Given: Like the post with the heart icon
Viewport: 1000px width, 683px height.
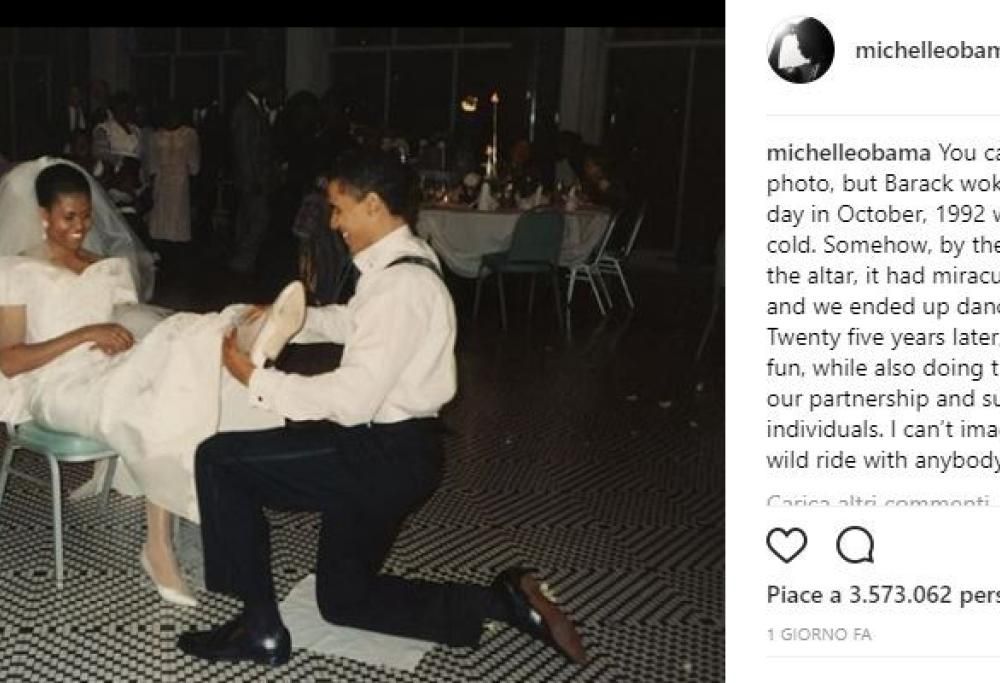Looking at the screenshot, I should pyautogui.click(x=786, y=546).
